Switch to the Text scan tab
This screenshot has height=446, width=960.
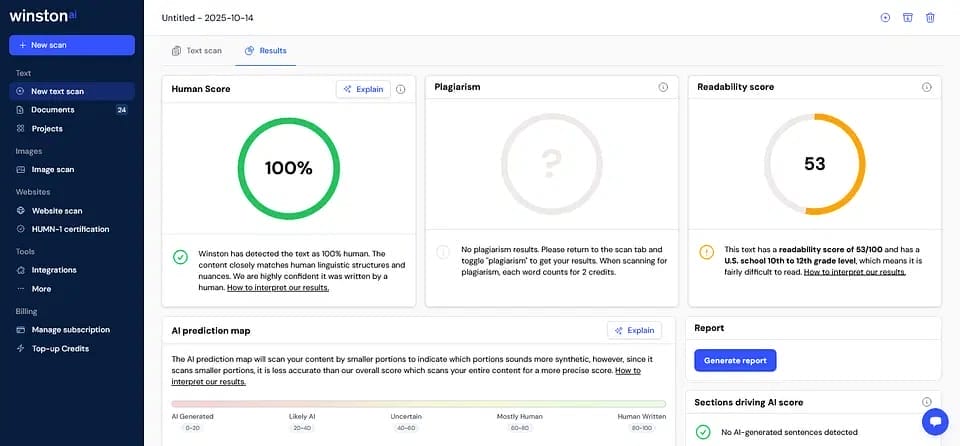tap(197, 51)
